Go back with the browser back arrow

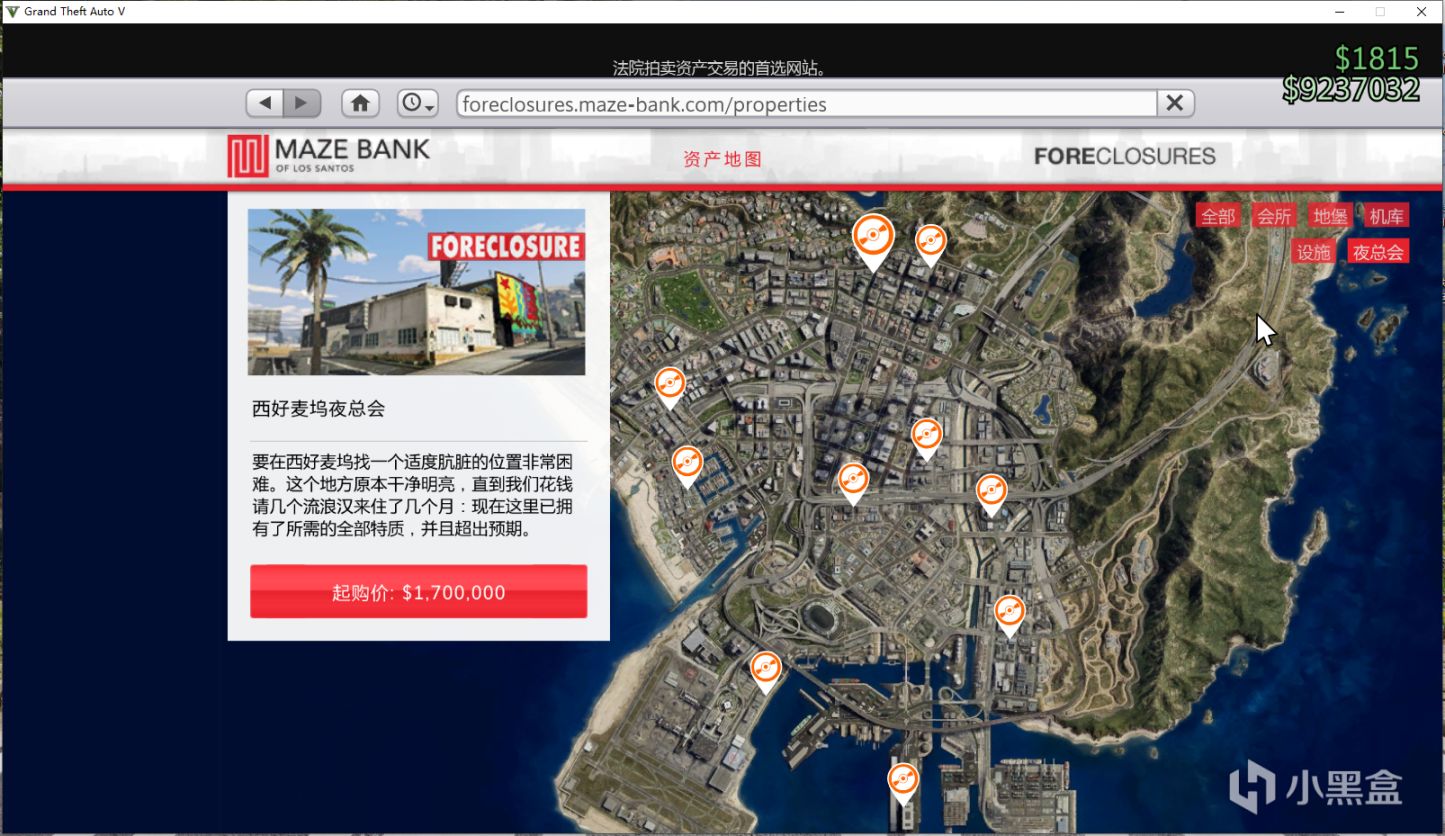(x=265, y=103)
